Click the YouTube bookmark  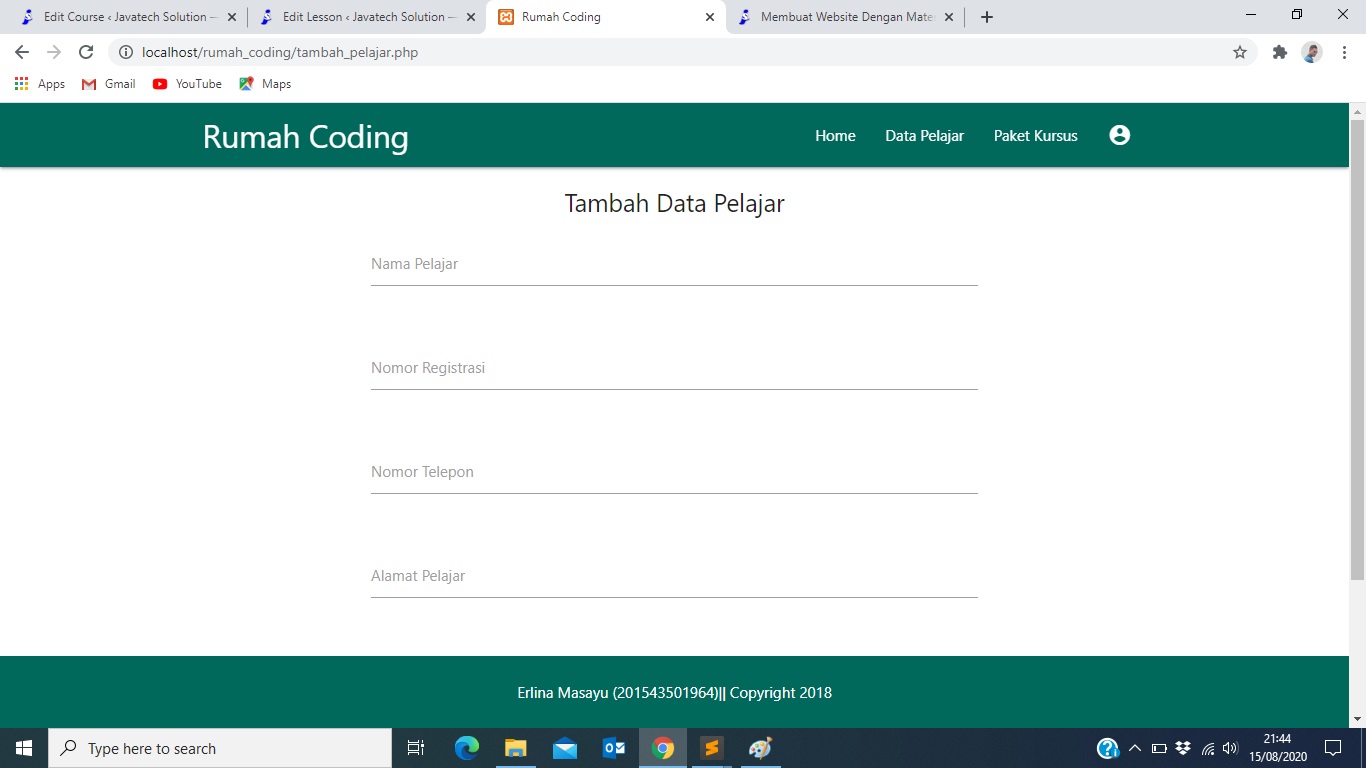pos(187,84)
